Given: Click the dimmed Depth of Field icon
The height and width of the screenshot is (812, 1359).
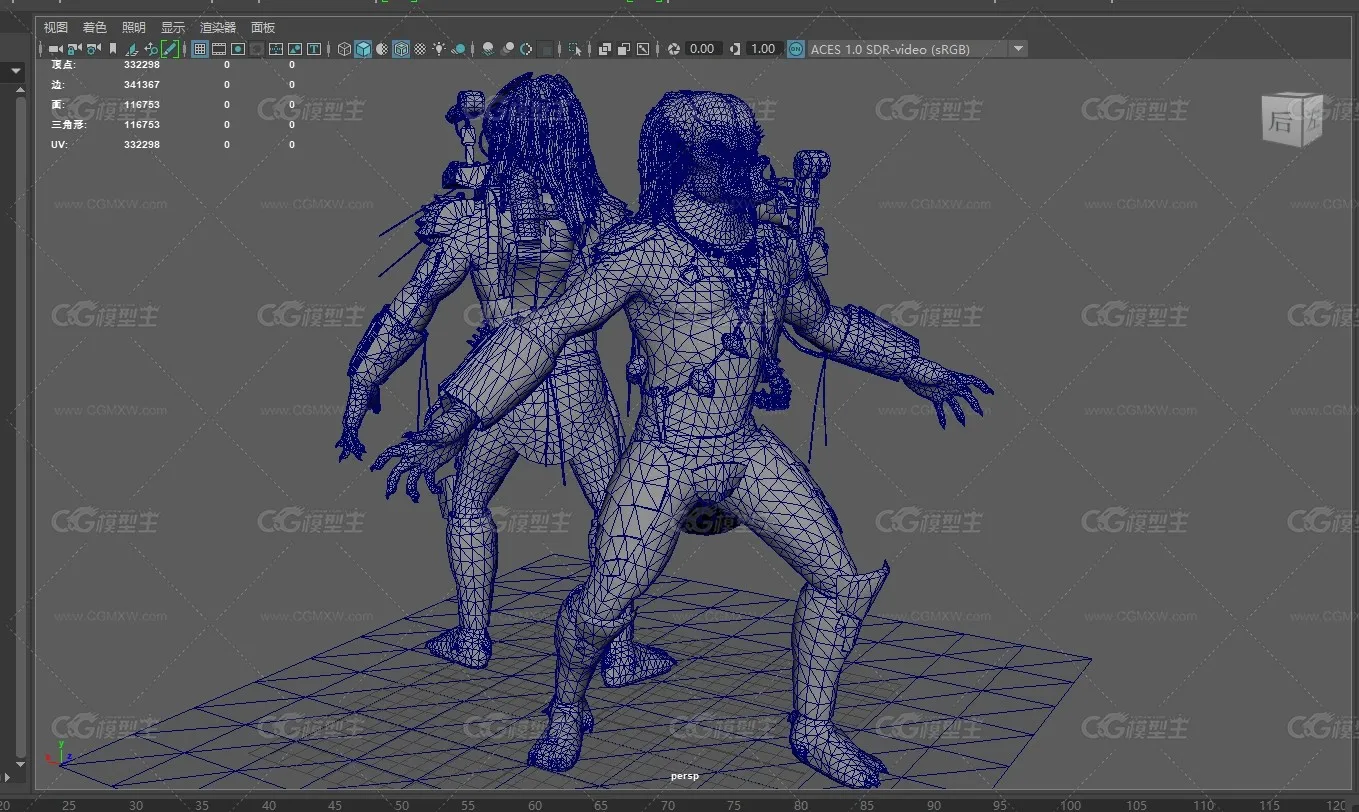Looking at the screenshot, I should coord(545,49).
